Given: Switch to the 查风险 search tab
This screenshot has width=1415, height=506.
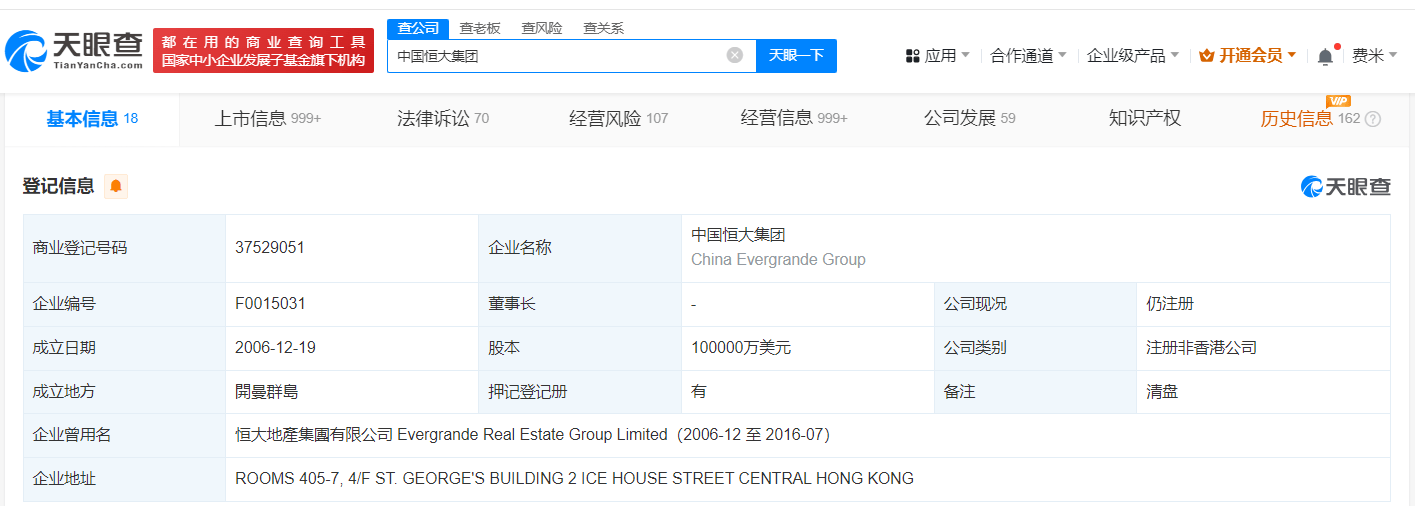Looking at the screenshot, I should click(x=542, y=28).
